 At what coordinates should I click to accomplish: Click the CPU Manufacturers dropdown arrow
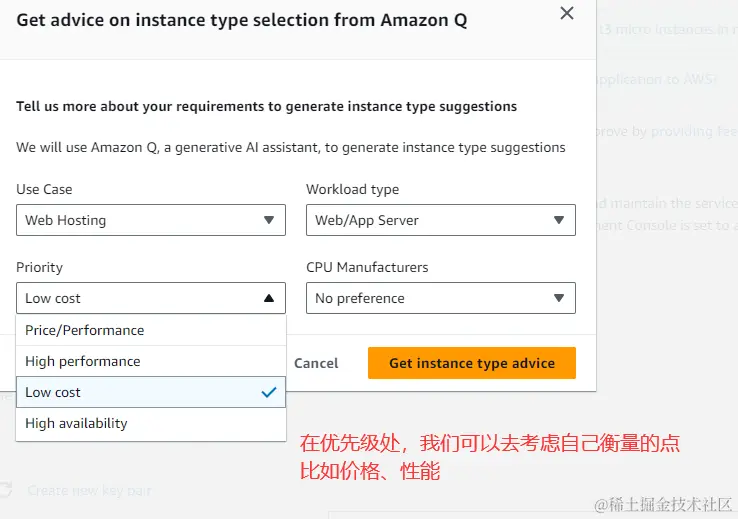tap(558, 298)
